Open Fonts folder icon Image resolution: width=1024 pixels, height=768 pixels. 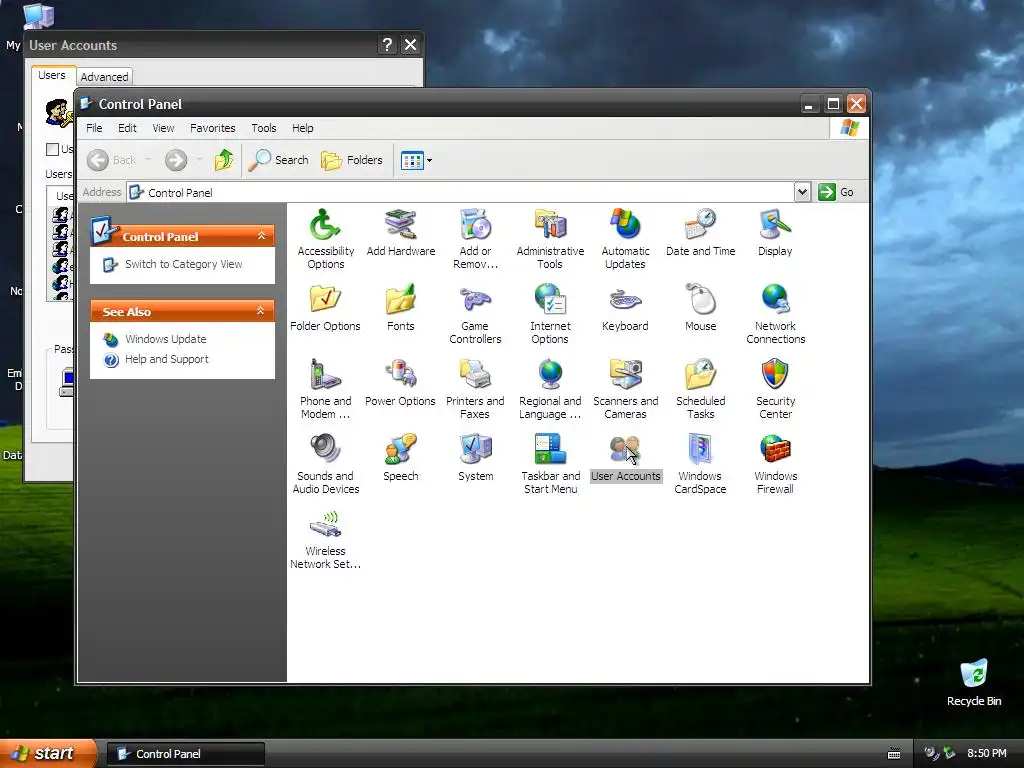(400, 308)
